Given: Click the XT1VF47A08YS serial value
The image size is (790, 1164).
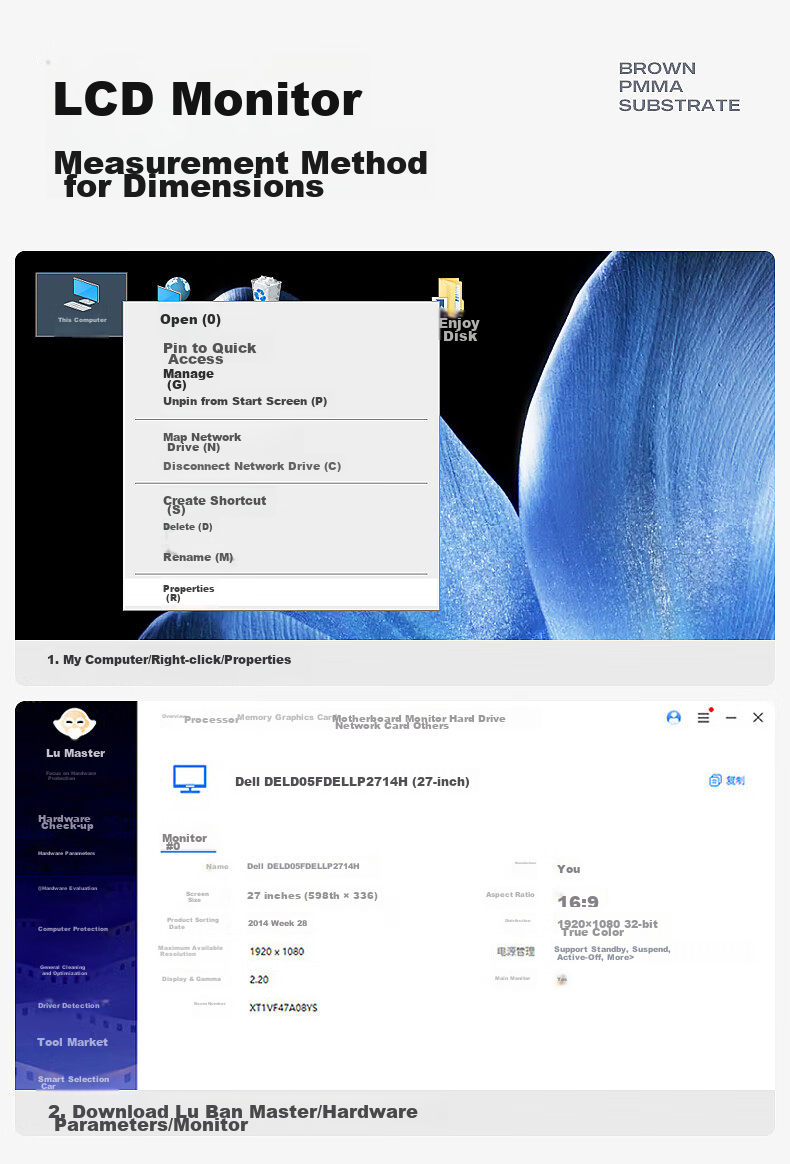Looking at the screenshot, I should 283,1007.
